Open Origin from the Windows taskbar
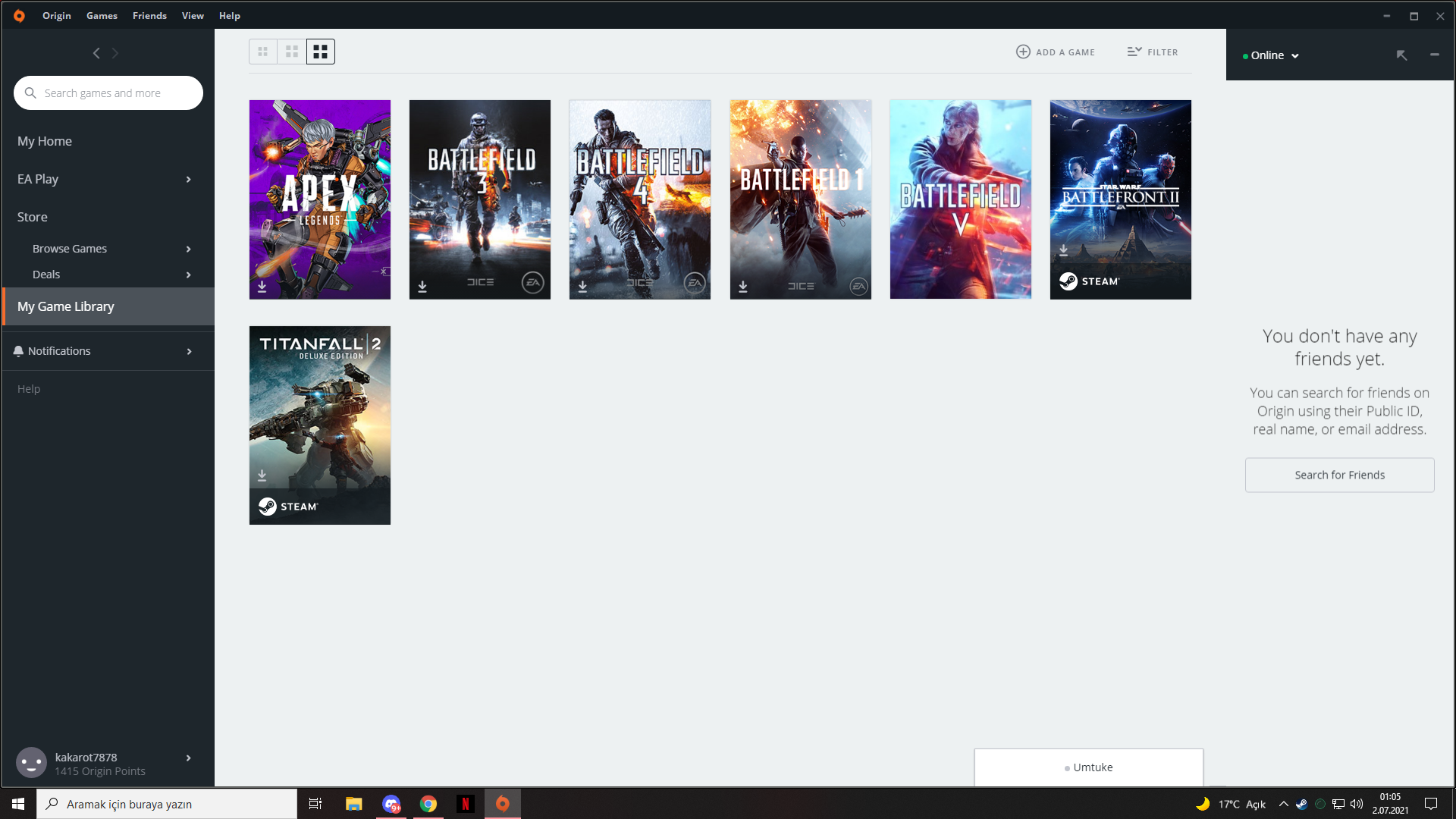The width and height of the screenshot is (1456, 819). tap(502, 804)
